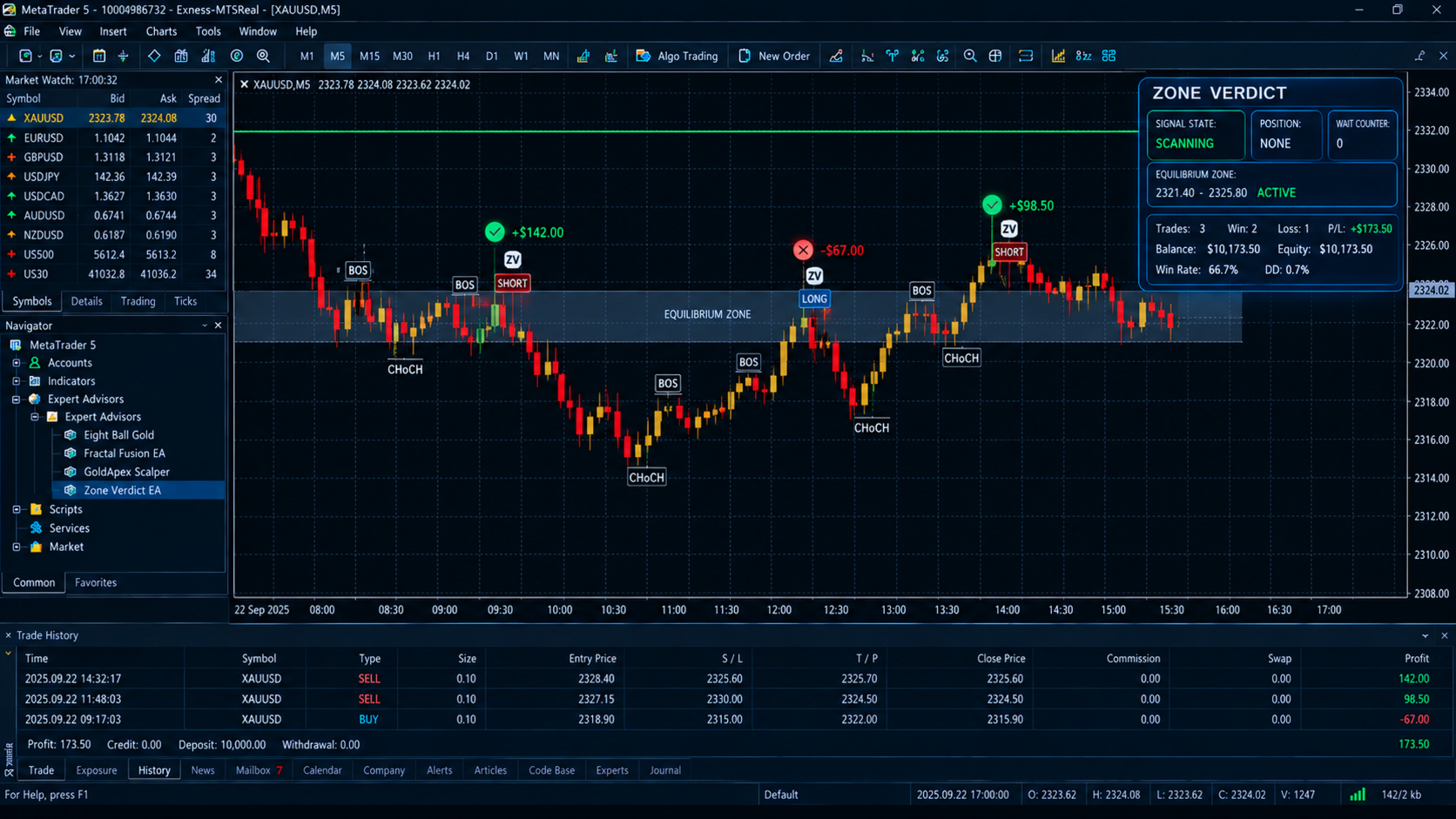Switch chart to the H1 timeframe

pyautogui.click(x=434, y=56)
